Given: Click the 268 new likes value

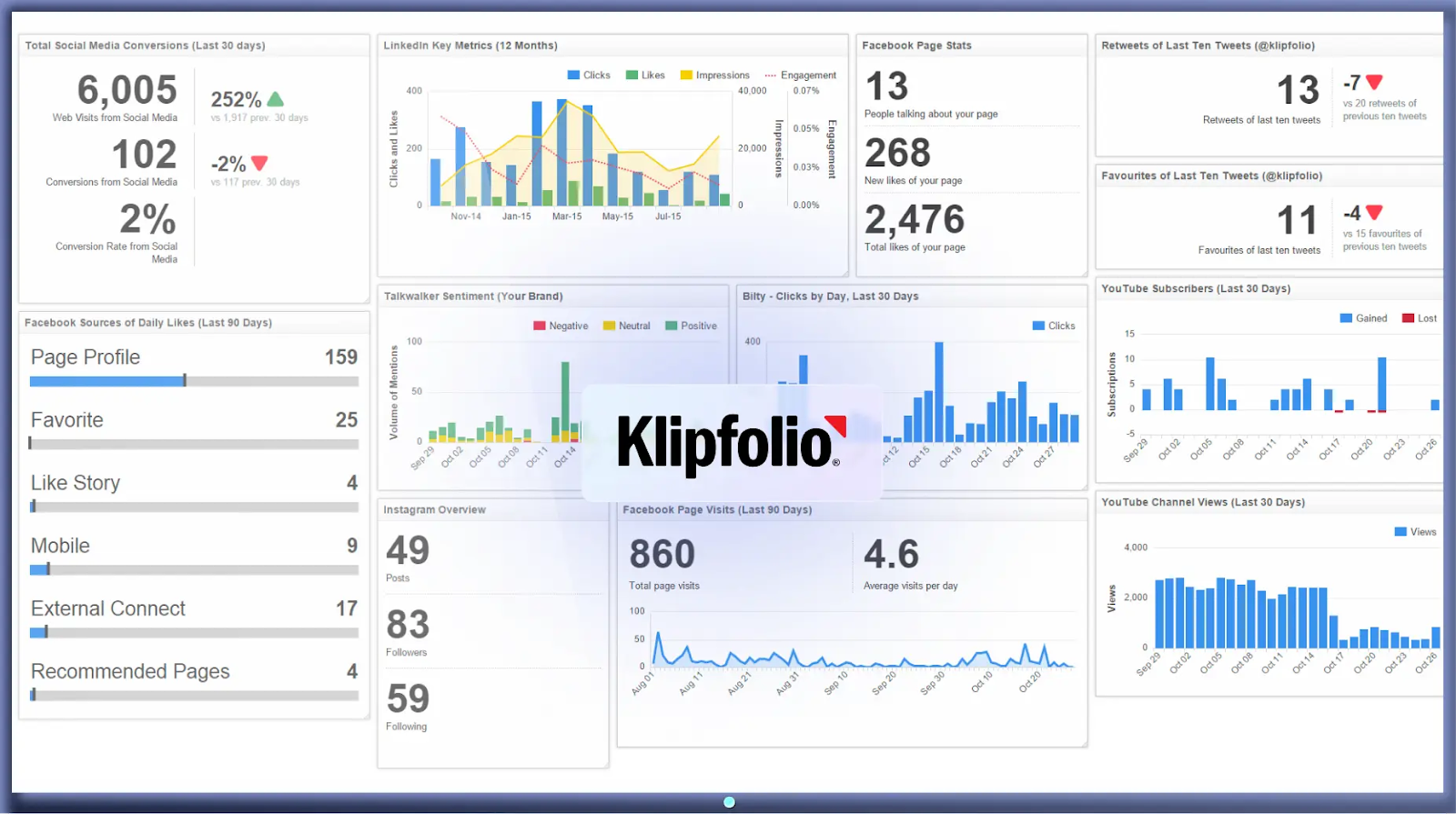Looking at the screenshot, I should [897, 153].
